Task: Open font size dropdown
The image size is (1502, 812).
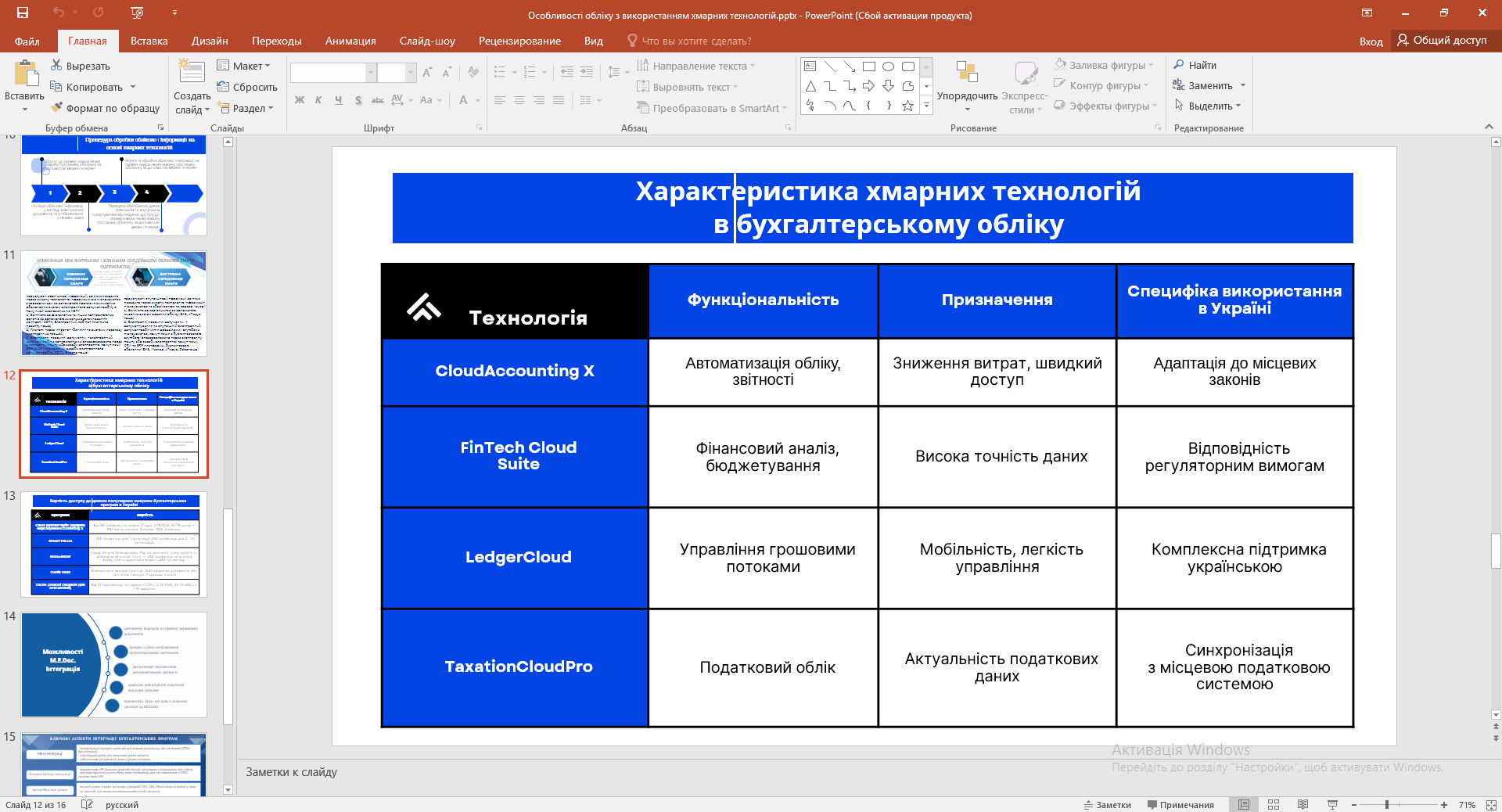Action: pyautogui.click(x=411, y=73)
